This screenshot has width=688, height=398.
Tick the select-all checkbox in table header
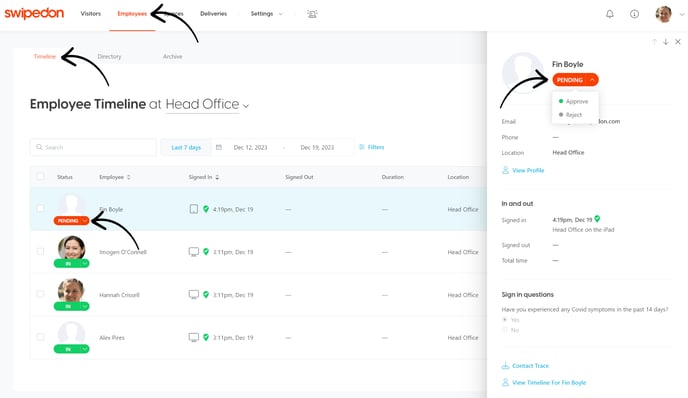click(x=40, y=177)
